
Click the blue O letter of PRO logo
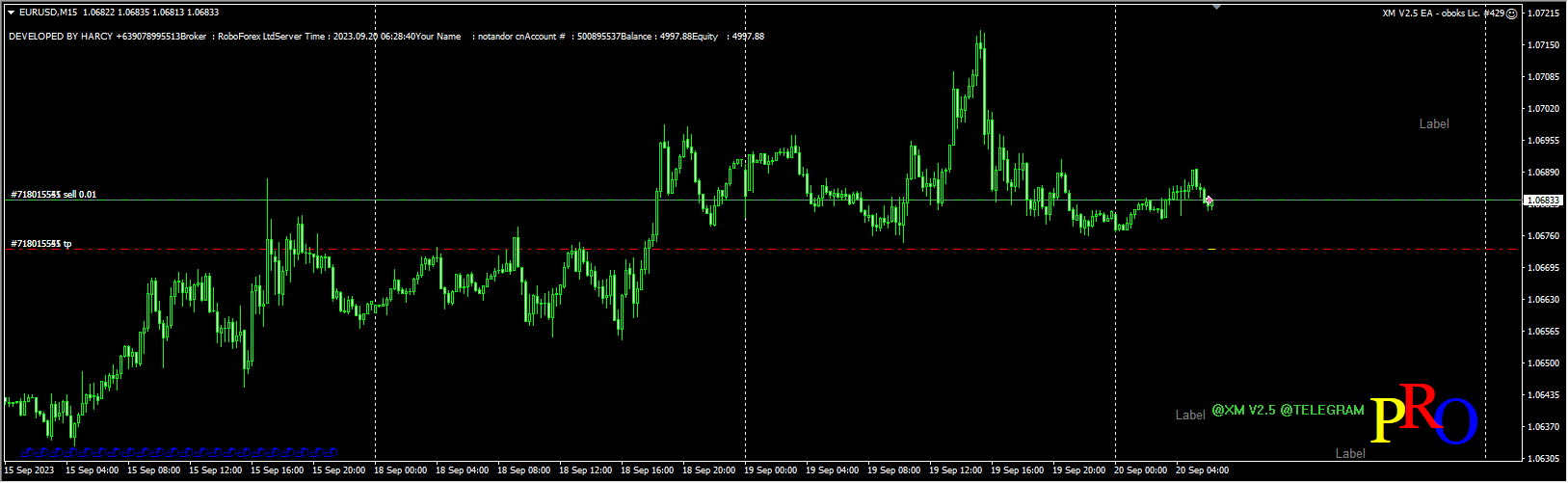1457,421
